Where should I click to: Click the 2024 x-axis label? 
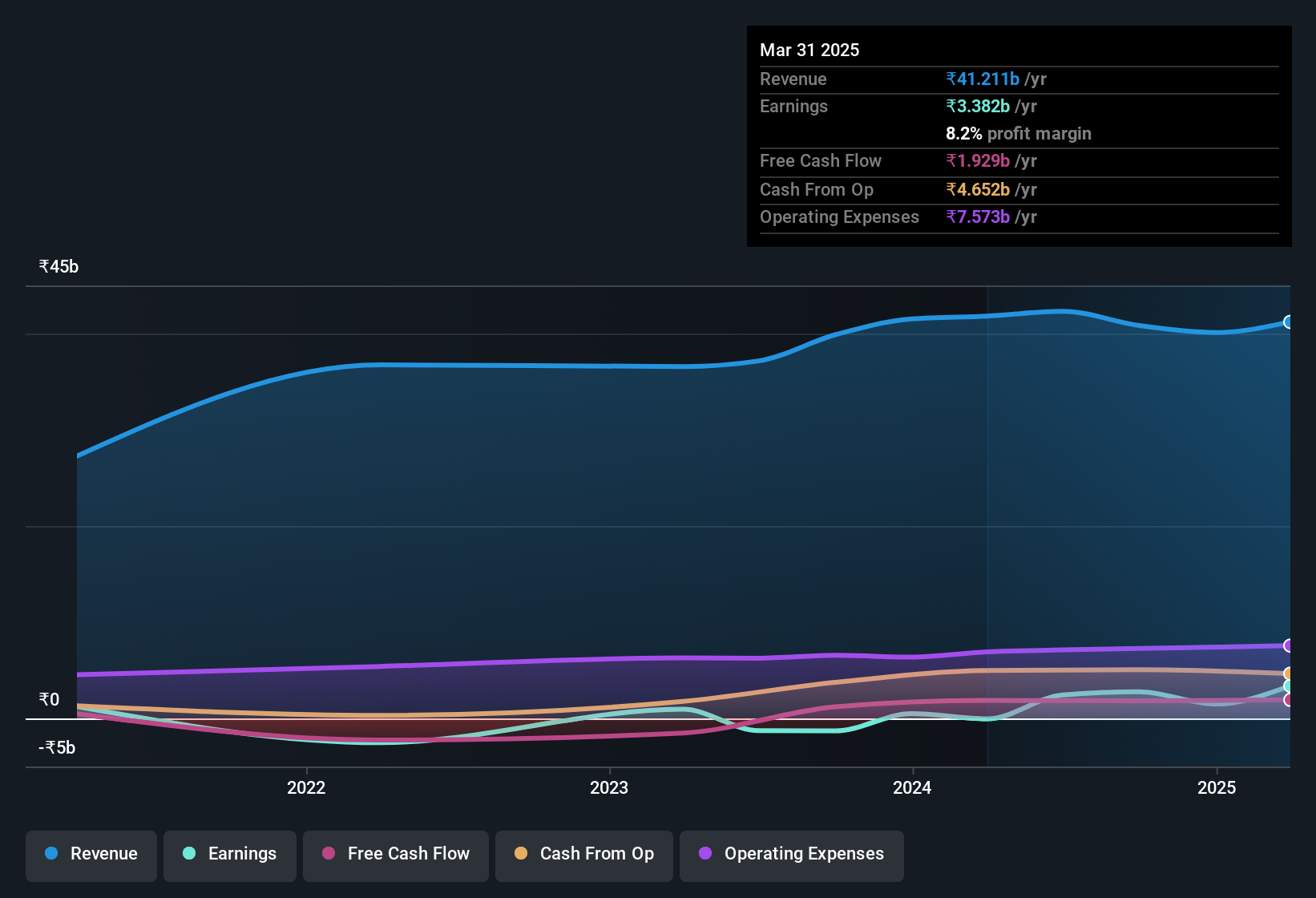tap(912, 787)
